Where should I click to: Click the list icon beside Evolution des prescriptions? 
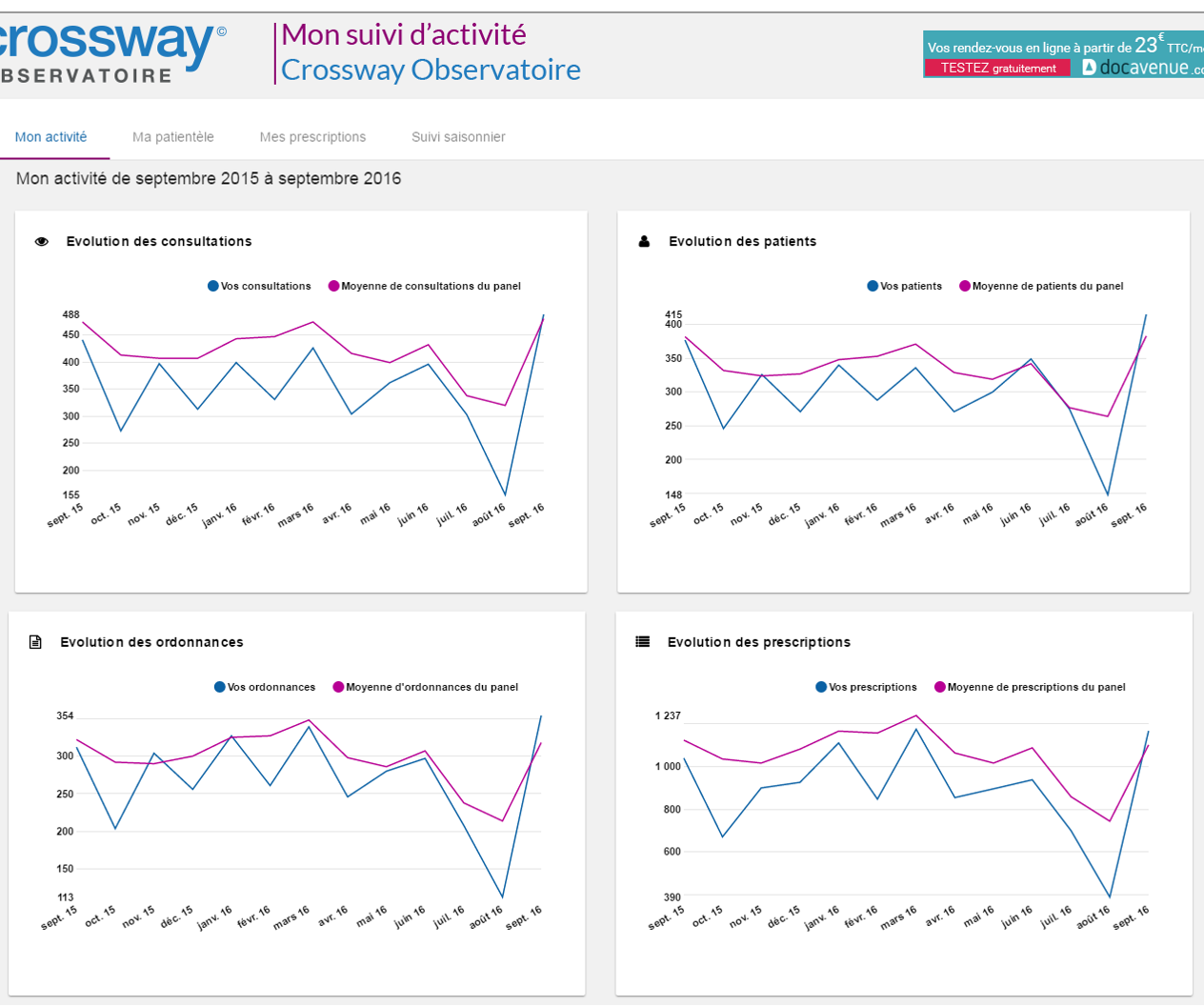click(643, 643)
